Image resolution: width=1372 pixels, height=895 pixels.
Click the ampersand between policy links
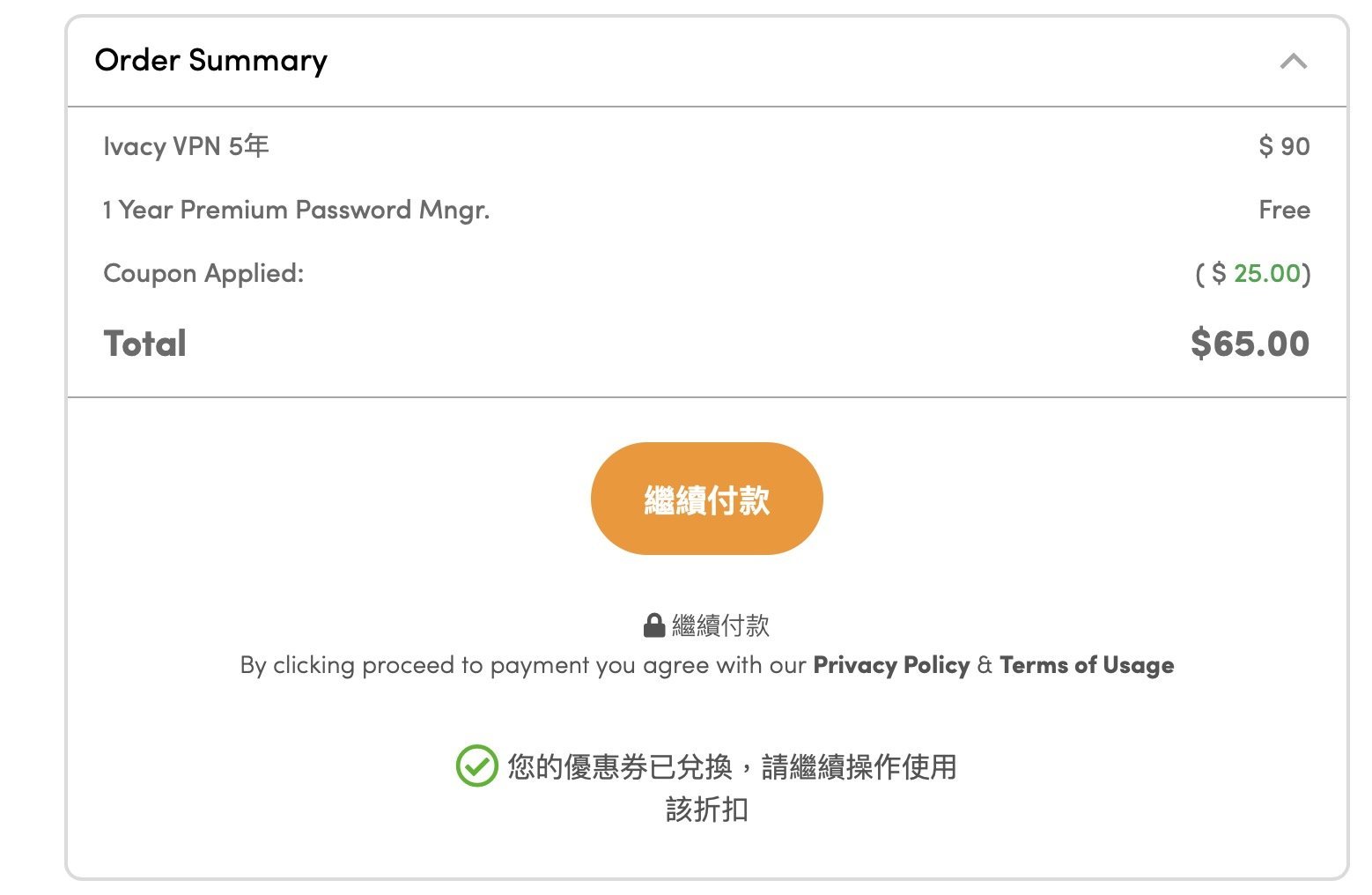coord(985,665)
